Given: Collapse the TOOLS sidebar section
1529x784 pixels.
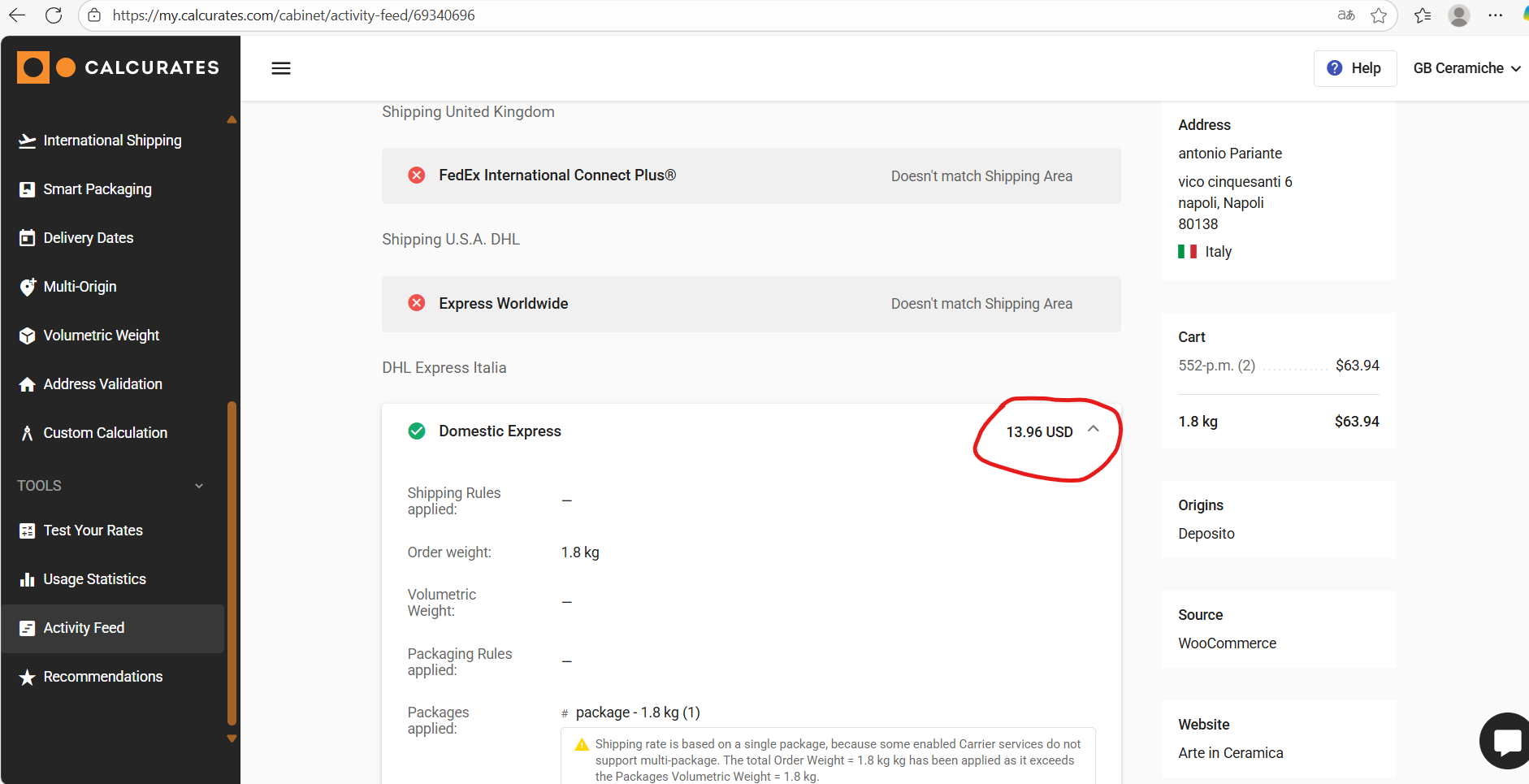Looking at the screenshot, I should tap(199, 486).
